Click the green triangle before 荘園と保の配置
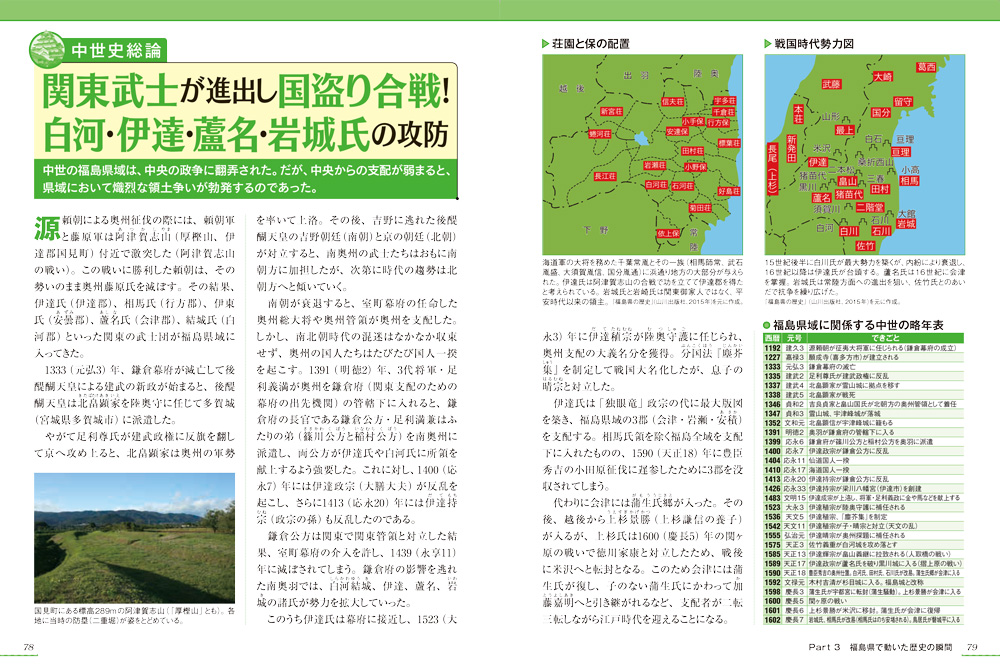 tap(545, 43)
